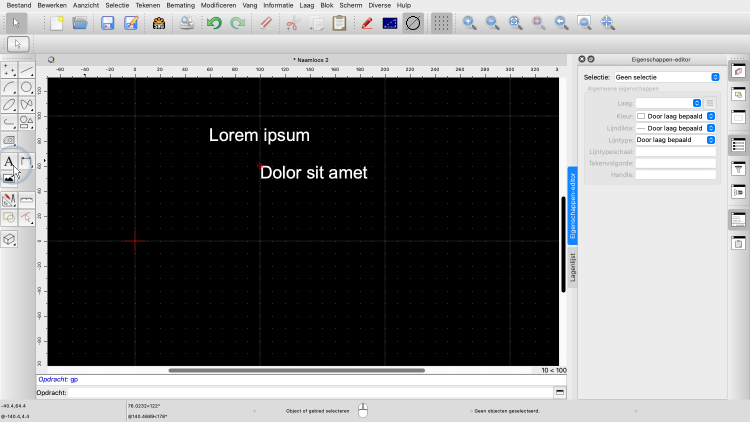This screenshot has height=422, width=750.
Task: Select the Text tool in left toolbox
Action: 9,161
